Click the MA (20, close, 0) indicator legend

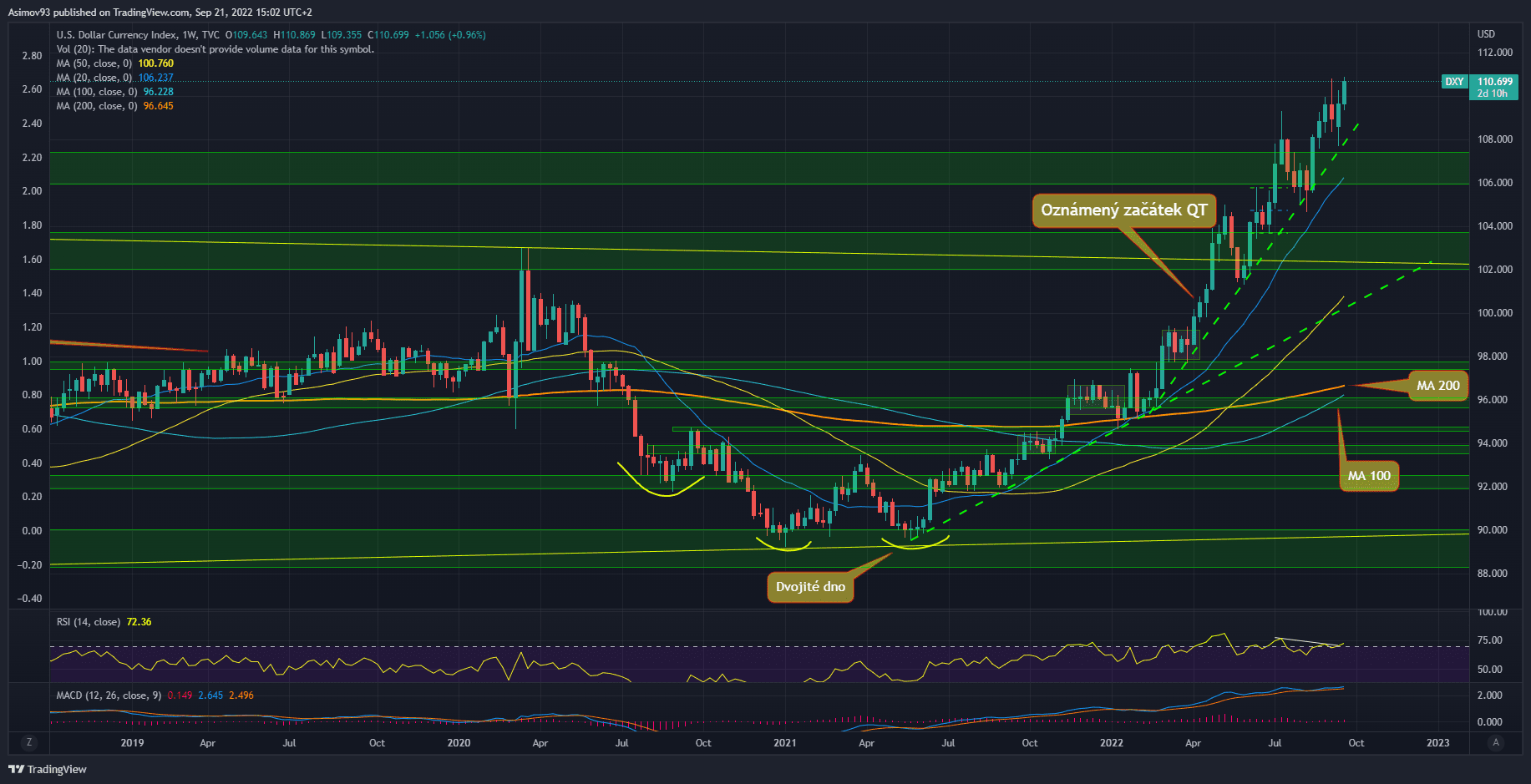click(94, 78)
